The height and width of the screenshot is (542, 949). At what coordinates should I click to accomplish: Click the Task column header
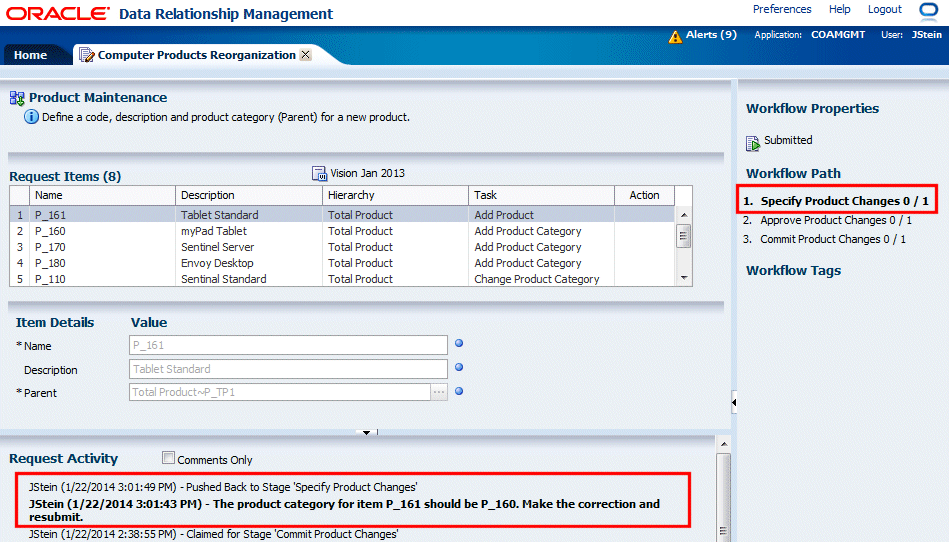tap(541, 195)
